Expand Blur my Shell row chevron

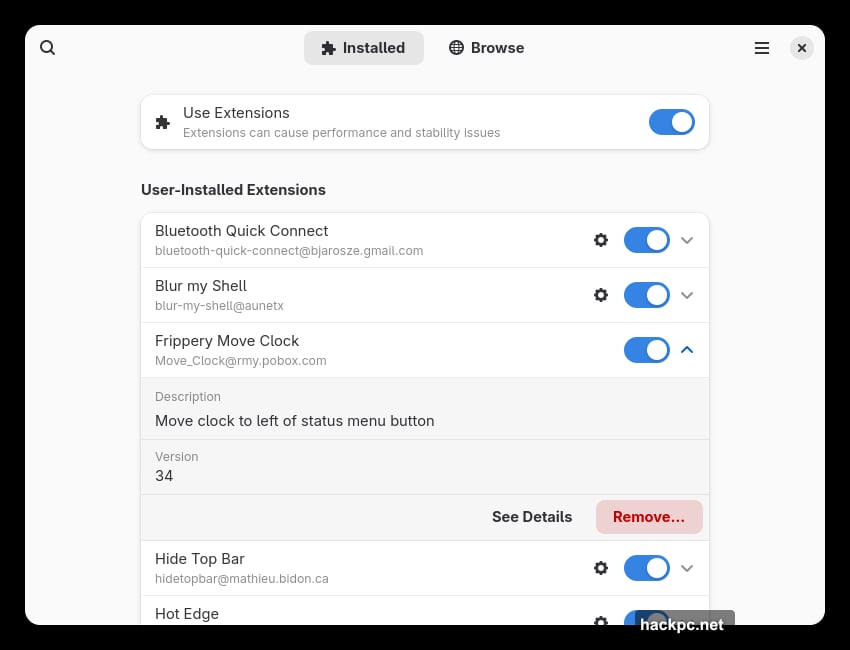click(x=687, y=295)
